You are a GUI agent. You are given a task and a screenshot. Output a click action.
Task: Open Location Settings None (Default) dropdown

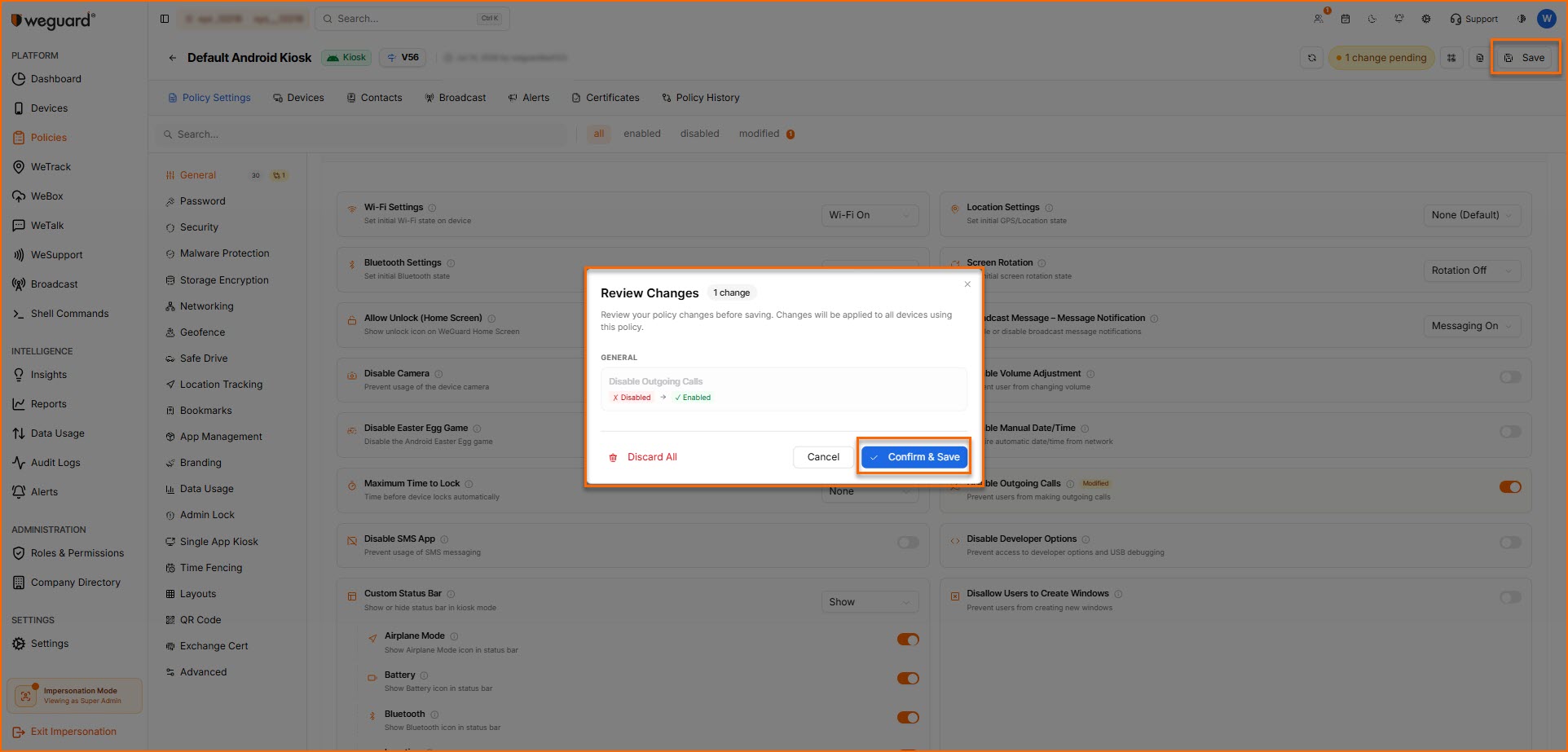point(1472,215)
